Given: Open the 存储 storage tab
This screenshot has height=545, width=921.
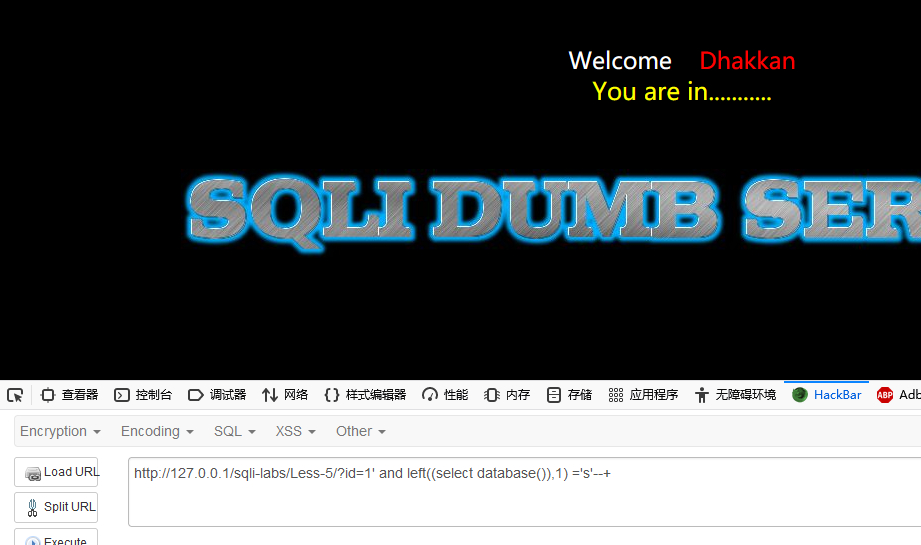Looking at the screenshot, I should point(569,395).
